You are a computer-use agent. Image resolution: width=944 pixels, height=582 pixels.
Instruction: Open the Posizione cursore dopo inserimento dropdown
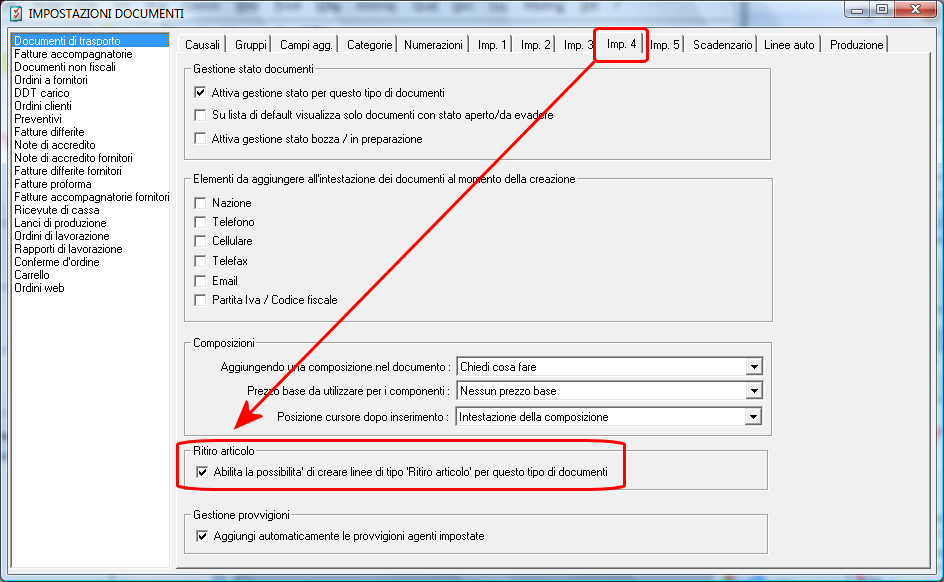point(753,416)
